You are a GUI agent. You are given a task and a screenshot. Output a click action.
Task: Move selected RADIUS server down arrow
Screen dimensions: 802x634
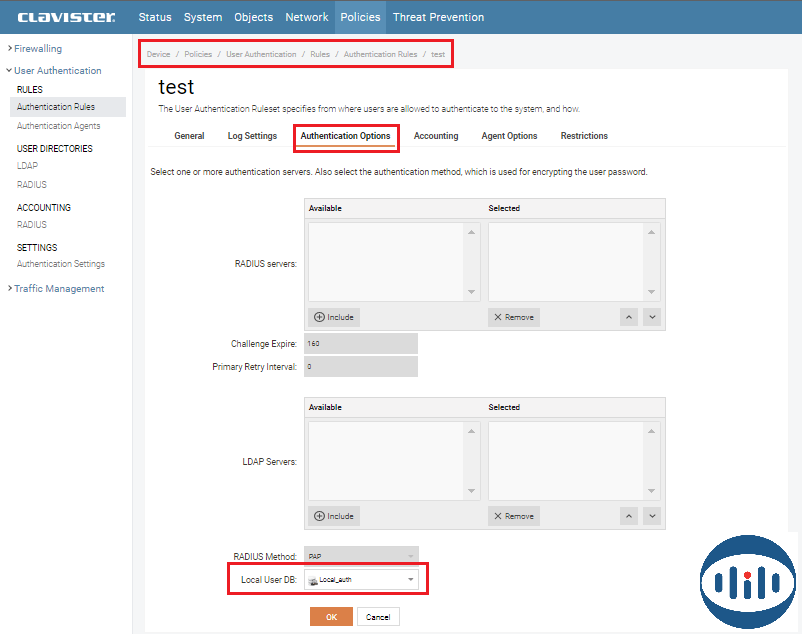pyautogui.click(x=652, y=317)
